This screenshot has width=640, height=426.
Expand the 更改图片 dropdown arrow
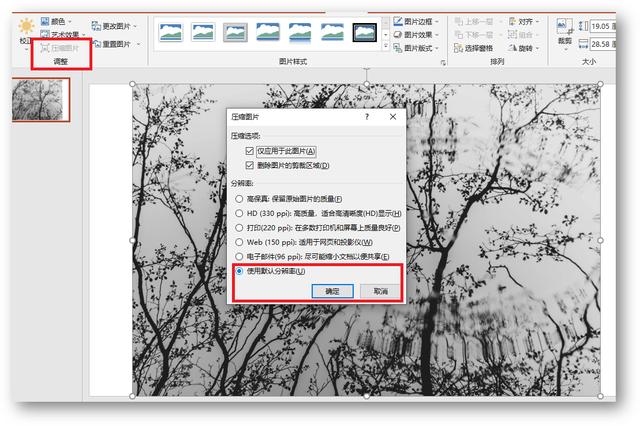click(x=135, y=27)
